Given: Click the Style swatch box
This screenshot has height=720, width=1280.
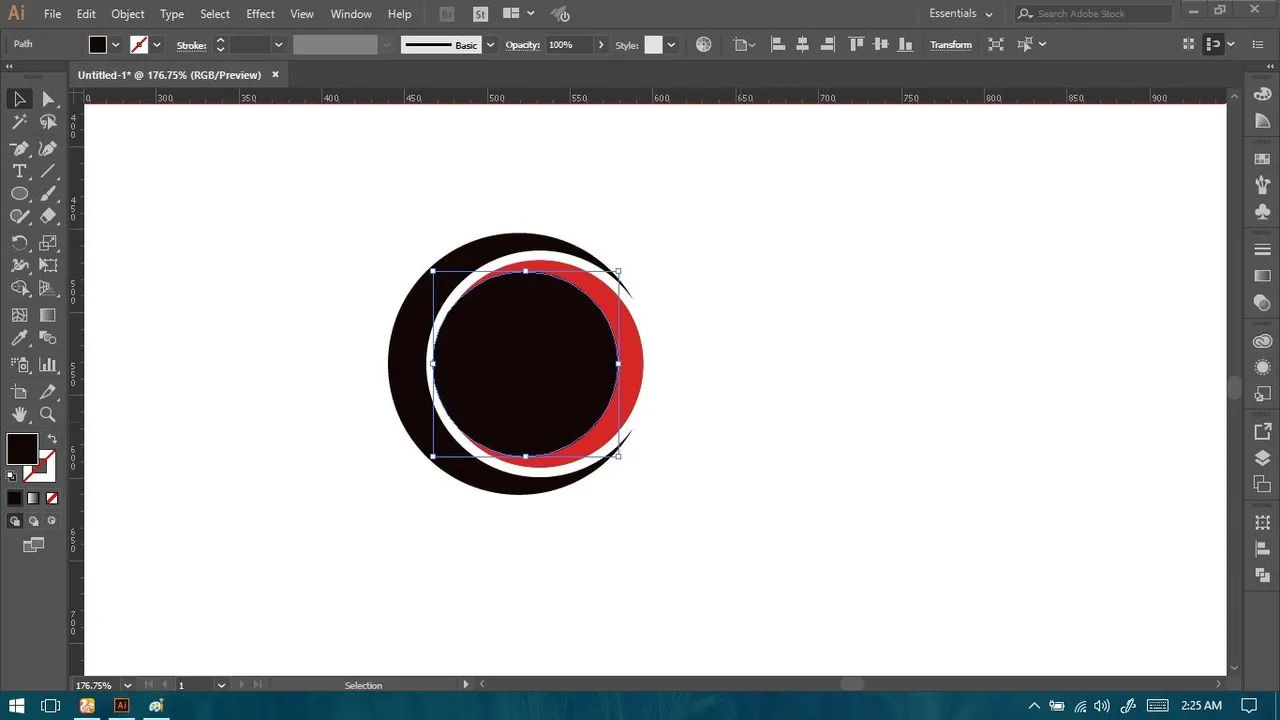Looking at the screenshot, I should tap(653, 45).
